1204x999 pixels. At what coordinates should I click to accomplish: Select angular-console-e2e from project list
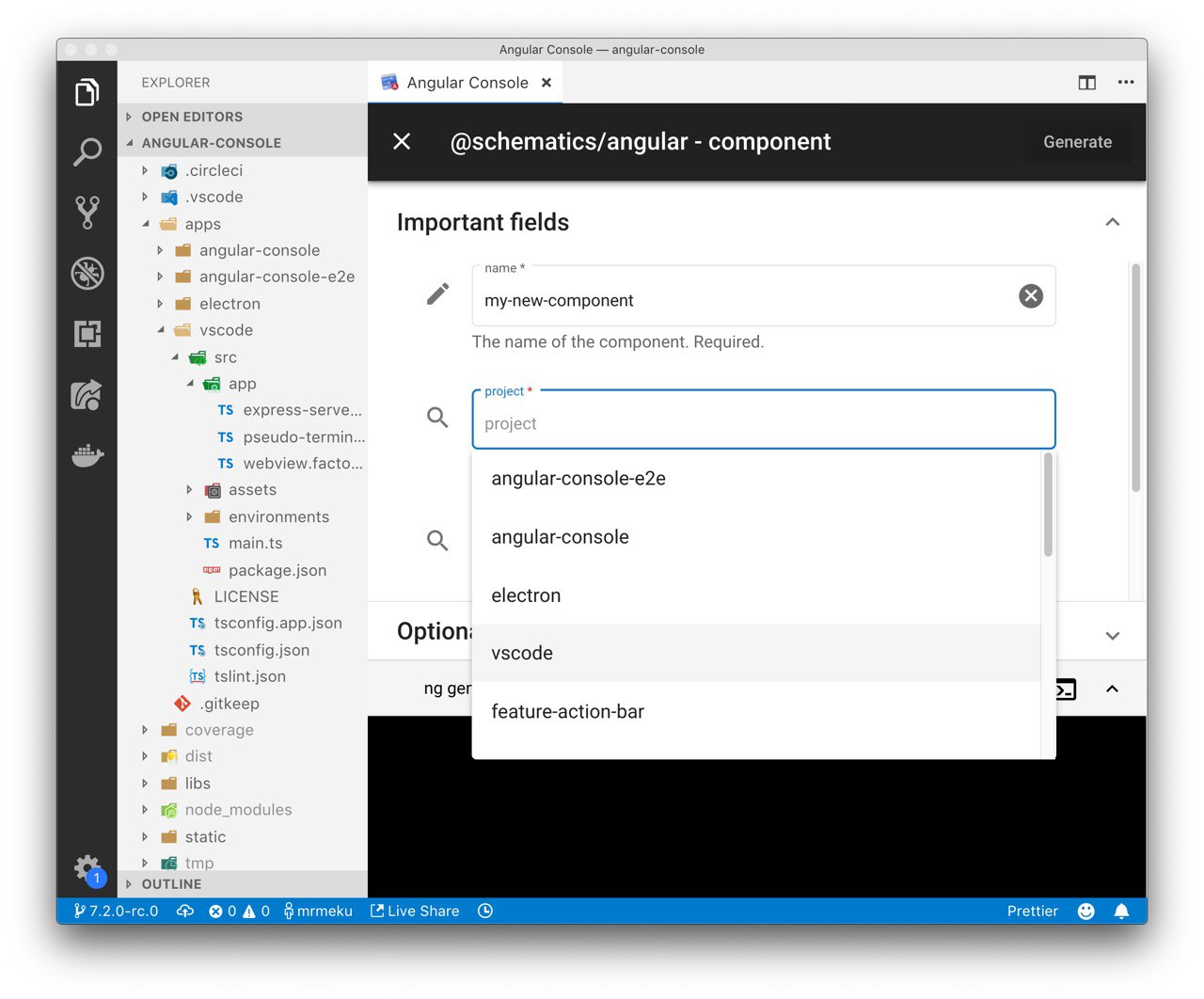(756, 478)
